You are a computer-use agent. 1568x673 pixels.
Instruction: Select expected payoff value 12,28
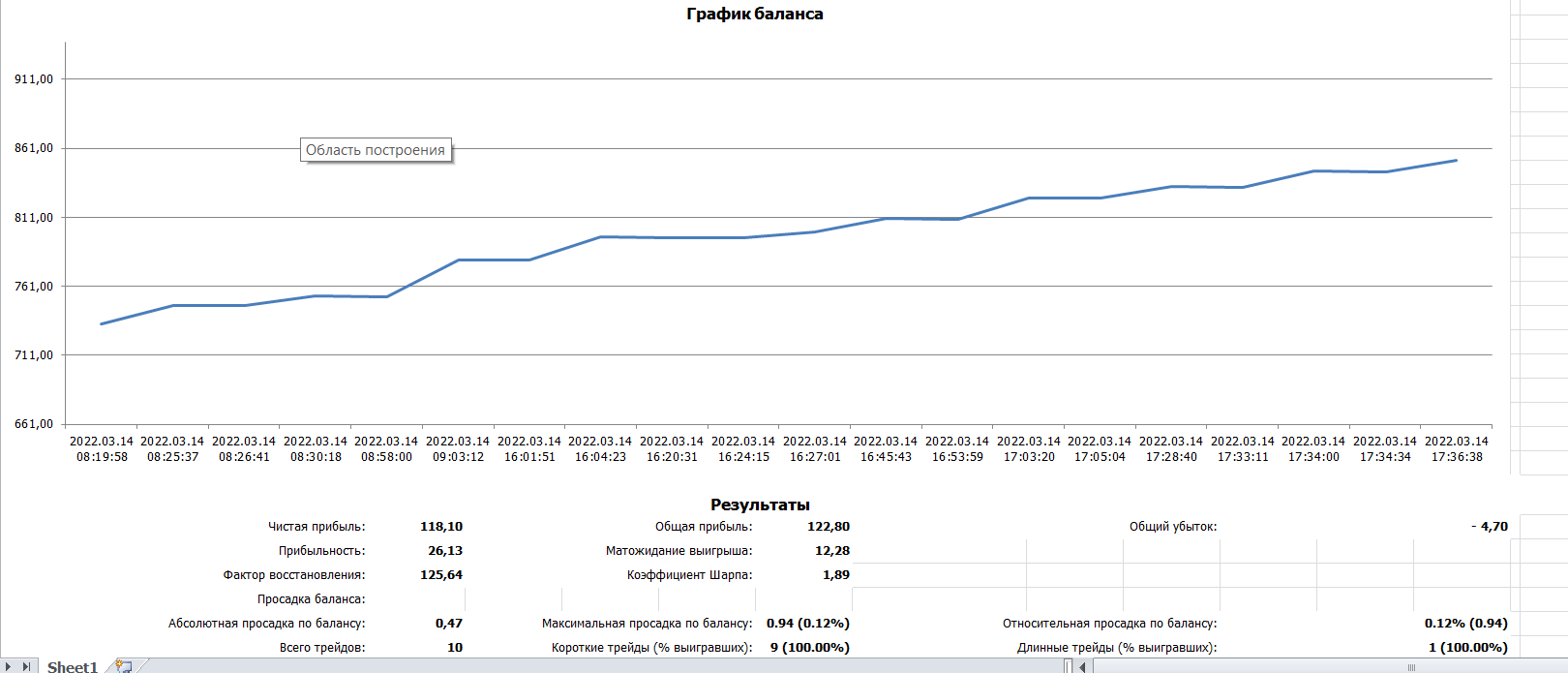[832, 551]
